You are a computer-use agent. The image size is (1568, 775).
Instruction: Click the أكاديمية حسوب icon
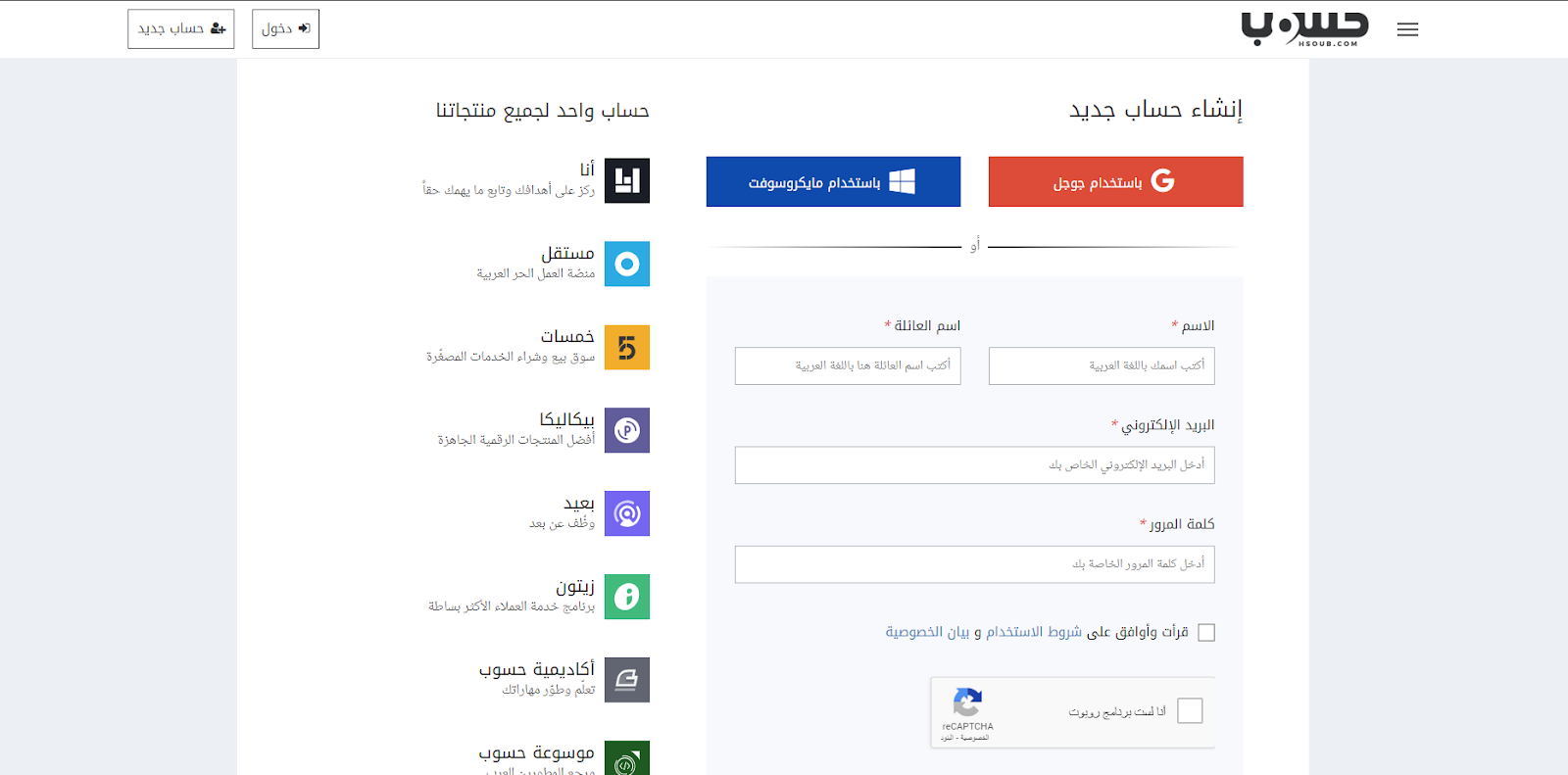pyautogui.click(x=627, y=680)
